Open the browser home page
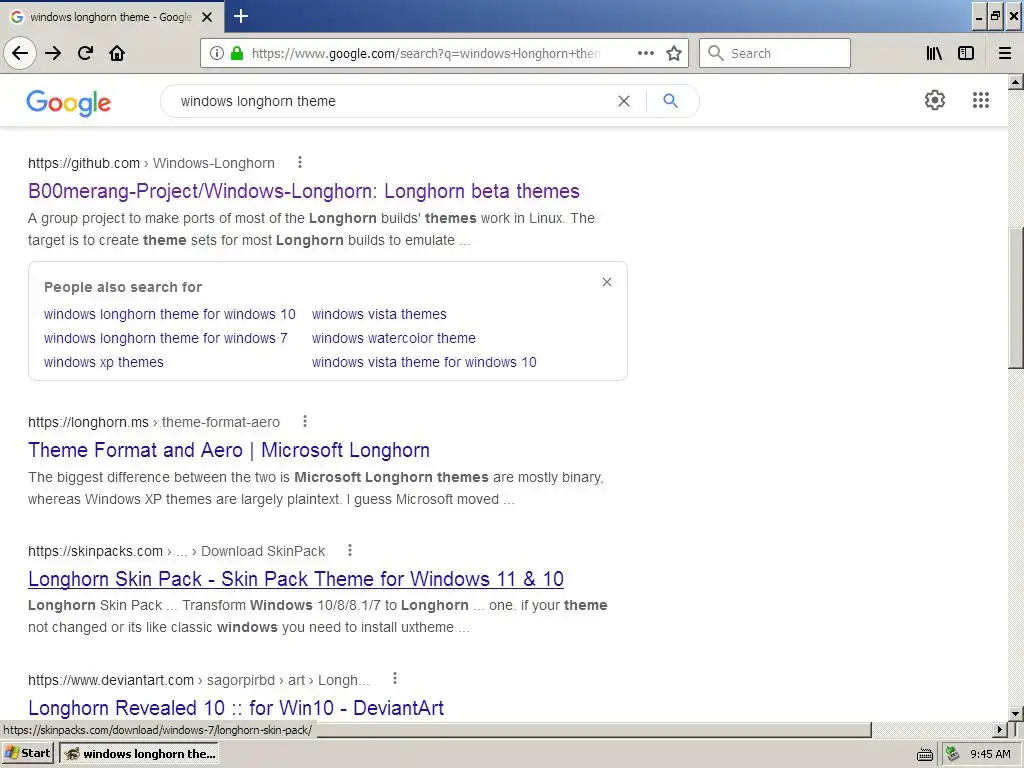Screen dimensions: 1024x768 click(x=117, y=53)
